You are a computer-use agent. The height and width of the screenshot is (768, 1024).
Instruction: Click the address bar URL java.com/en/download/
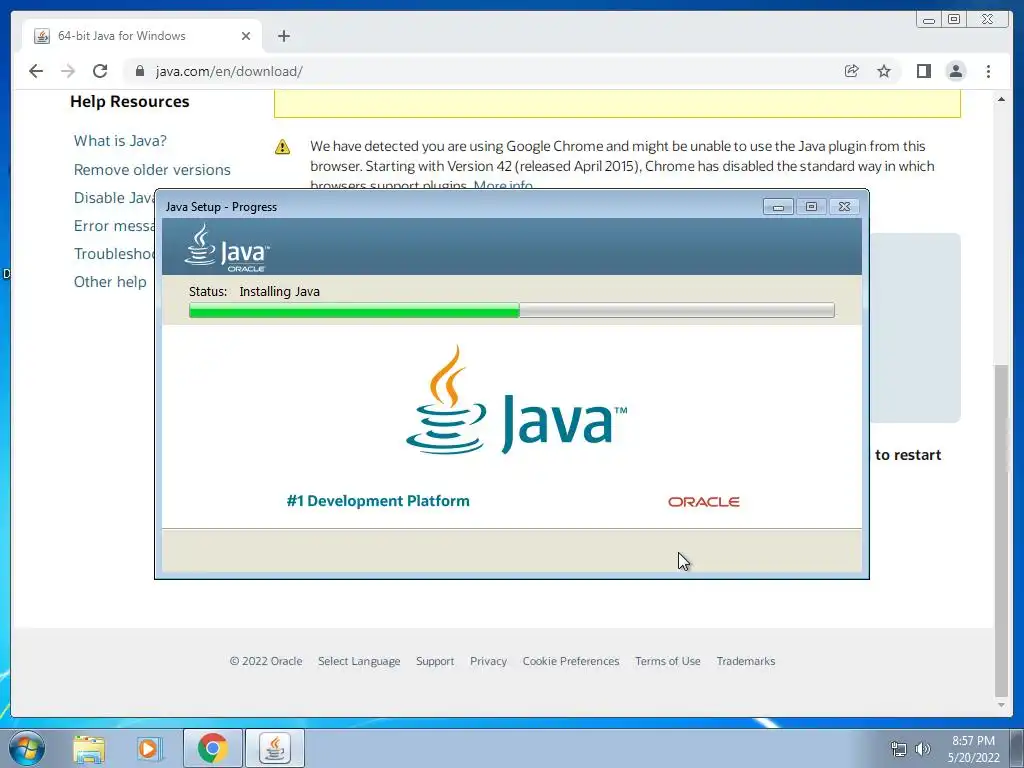tap(229, 71)
